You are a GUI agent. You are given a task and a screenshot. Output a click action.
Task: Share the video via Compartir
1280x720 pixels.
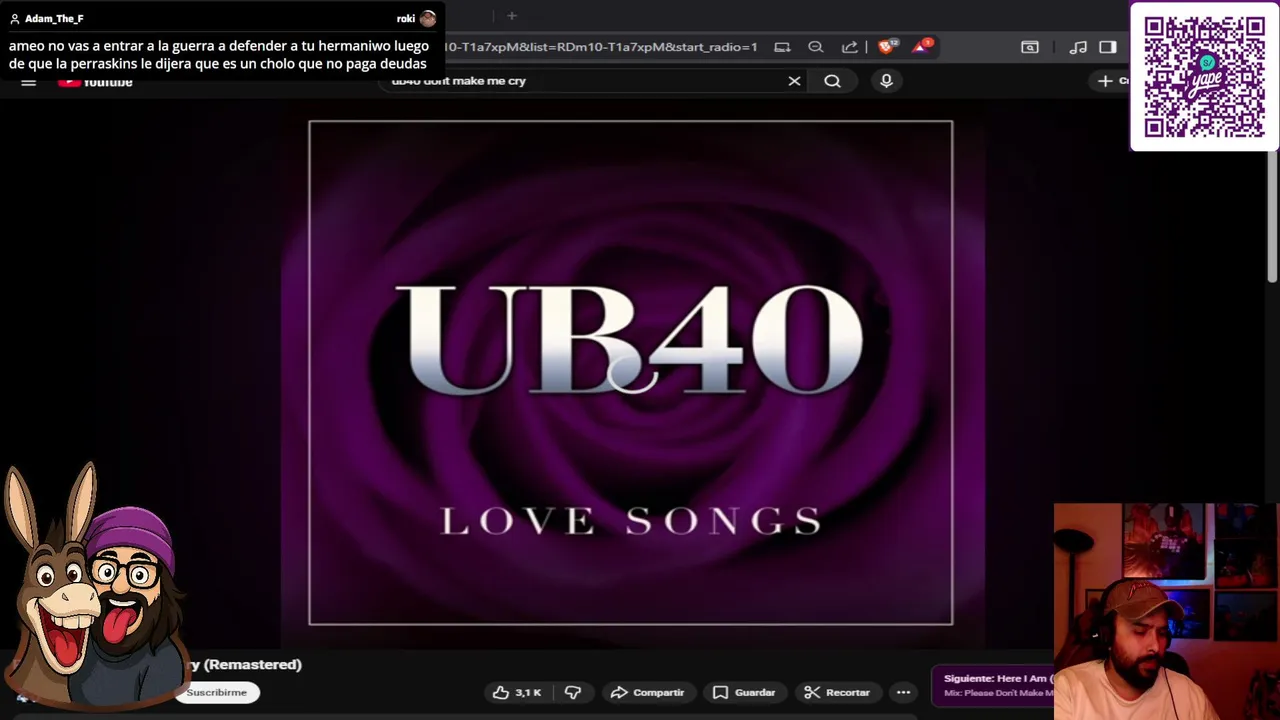(647, 692)
